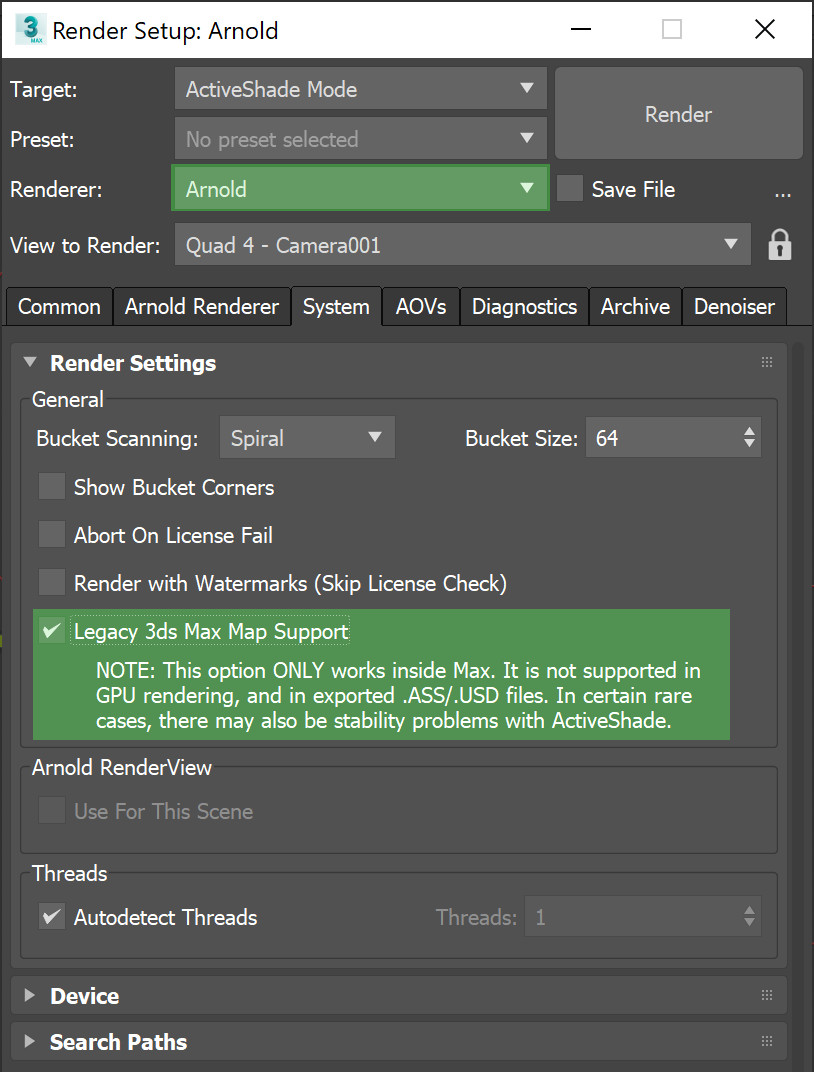The height and width of the screenshot is (1072, 814).
Task: Minimize the Render Setup window
Action: (x=581, y=29)
